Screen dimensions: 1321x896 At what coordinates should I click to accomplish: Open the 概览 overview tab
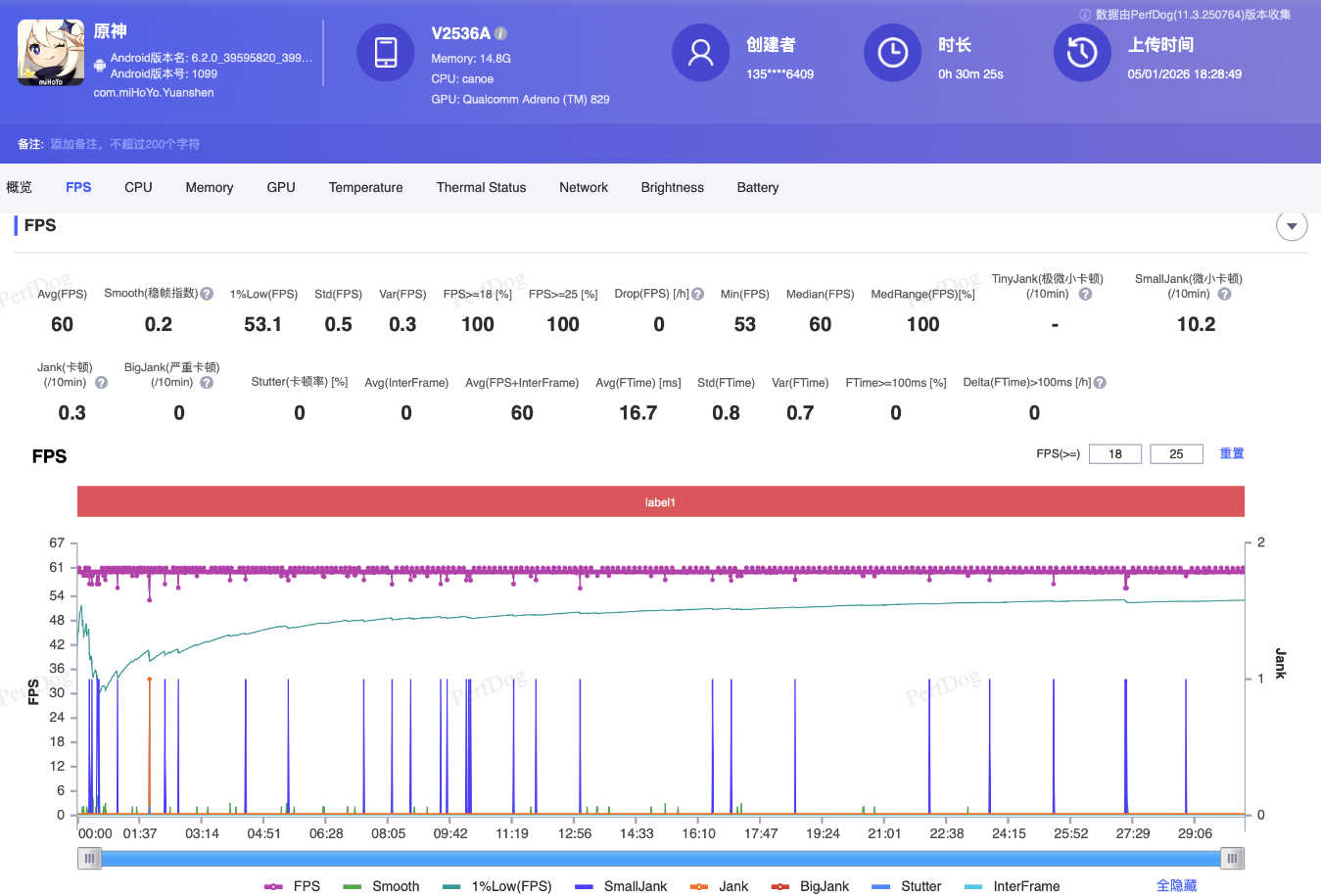(x=20, y=188)
